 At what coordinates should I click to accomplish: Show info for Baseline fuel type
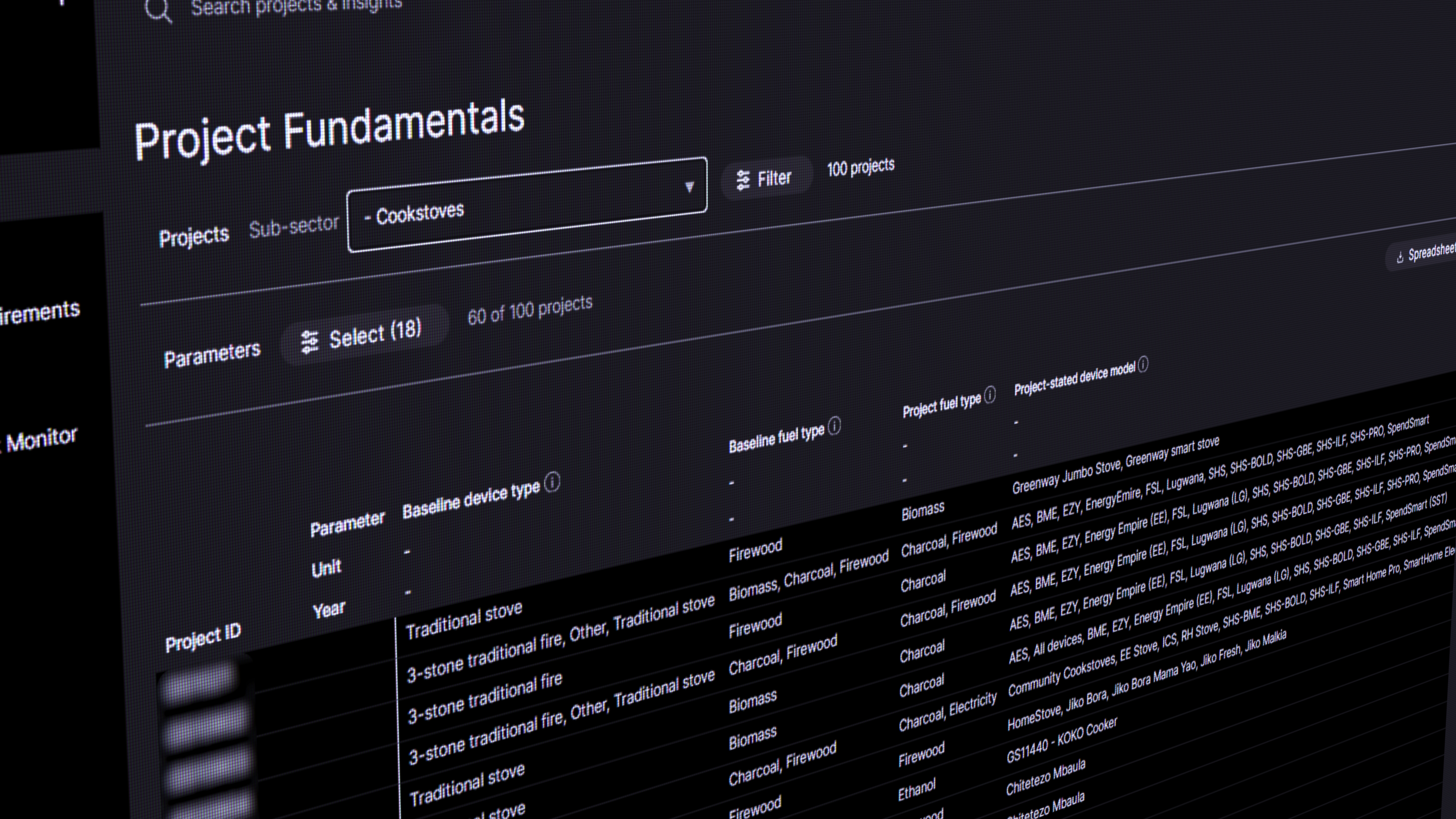click(x=834, y=425)
